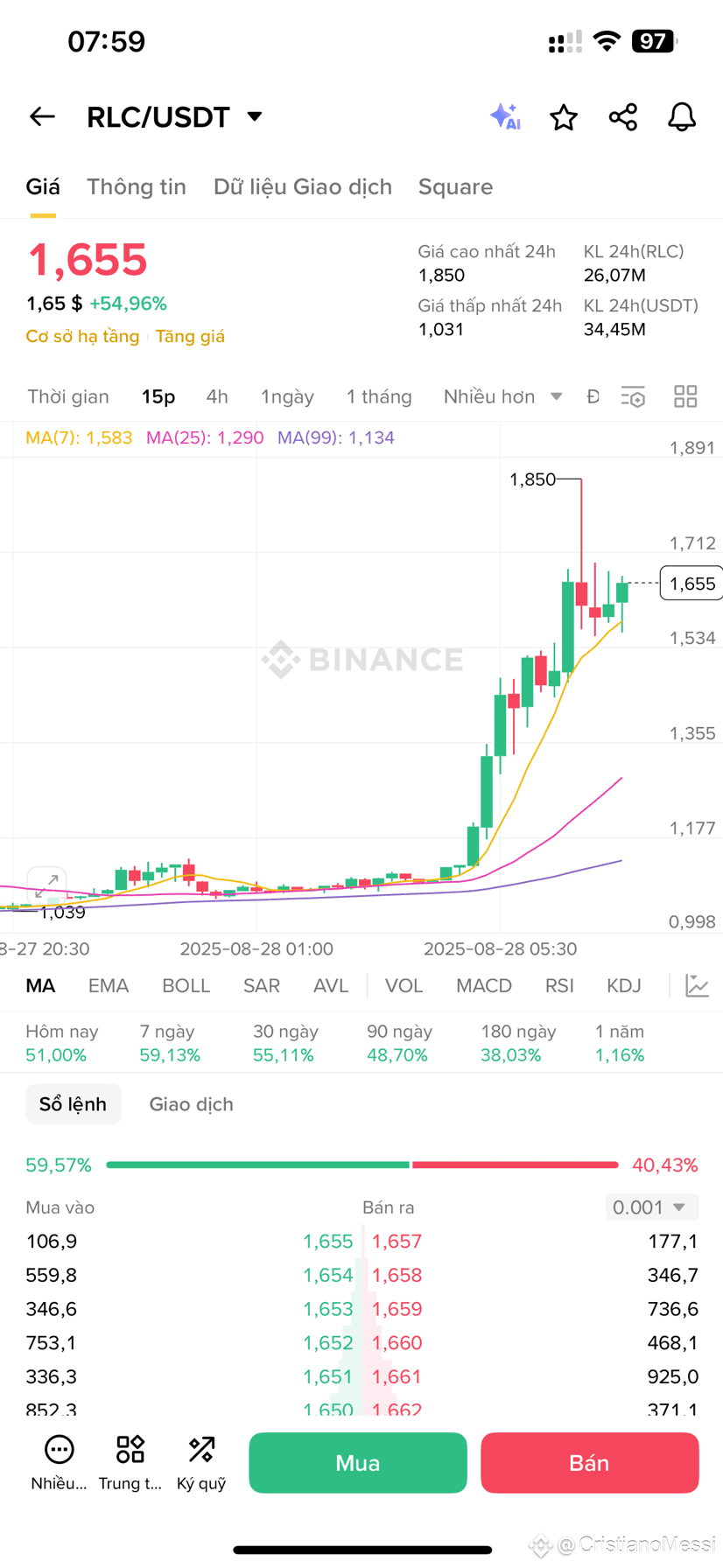The image size is (723, 1568).
Task: Open indicator chart icon beside KDJ
Action: (x=698, y=986)
